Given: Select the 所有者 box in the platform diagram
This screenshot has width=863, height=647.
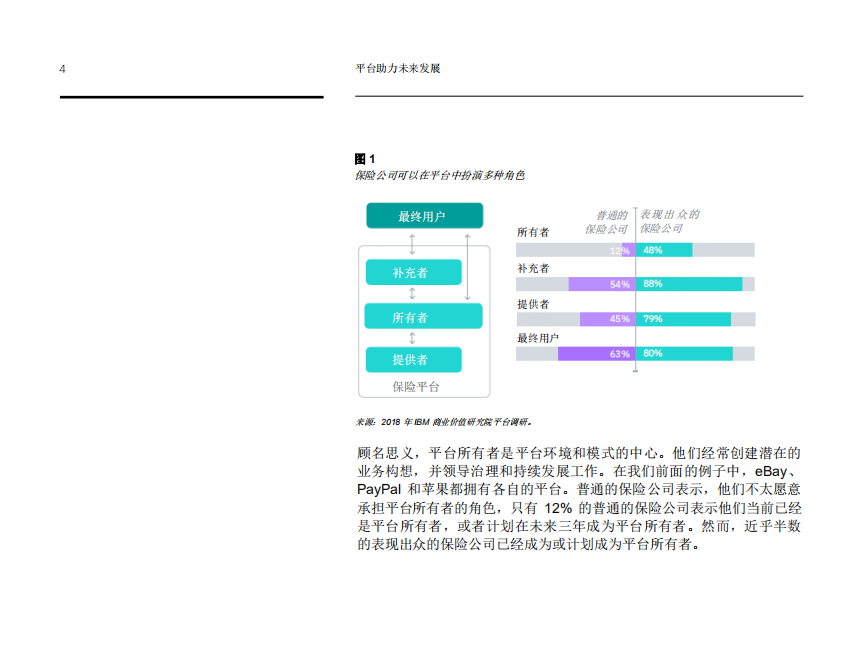Looking at the screenshot, I should [422, 316].
